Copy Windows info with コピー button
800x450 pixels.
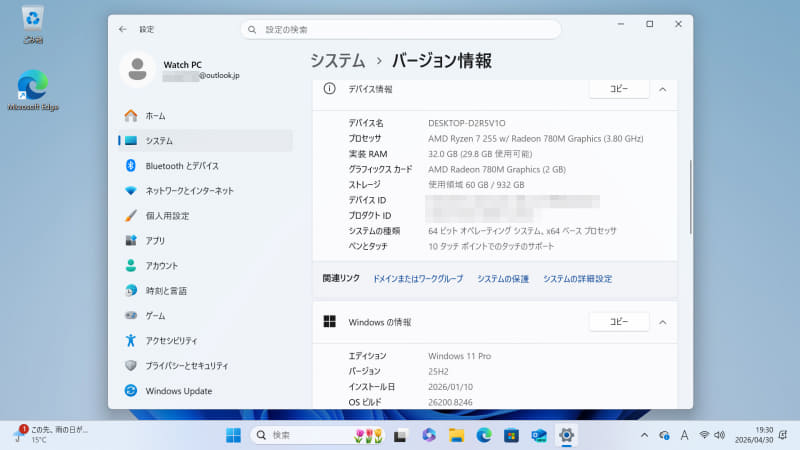pyautogui.click(x=619, y=322)
